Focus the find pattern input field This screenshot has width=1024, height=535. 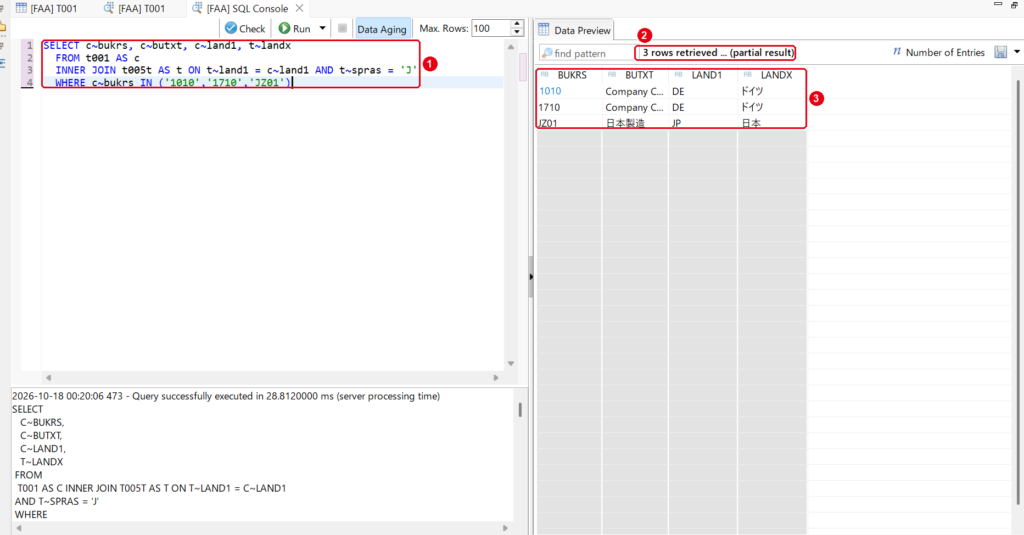coord(587,53)
